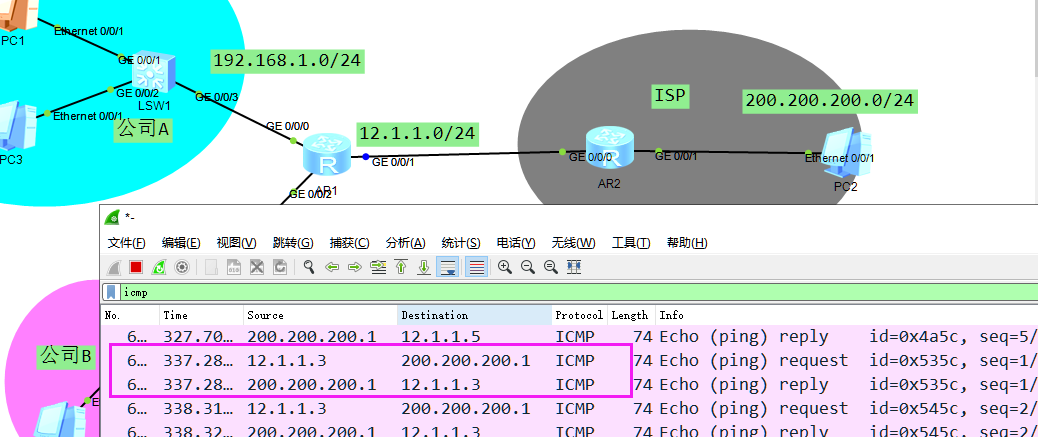The height and width of the screenshot is (437, 1038).
Task: Click the Destination column header
Action: 434,315
